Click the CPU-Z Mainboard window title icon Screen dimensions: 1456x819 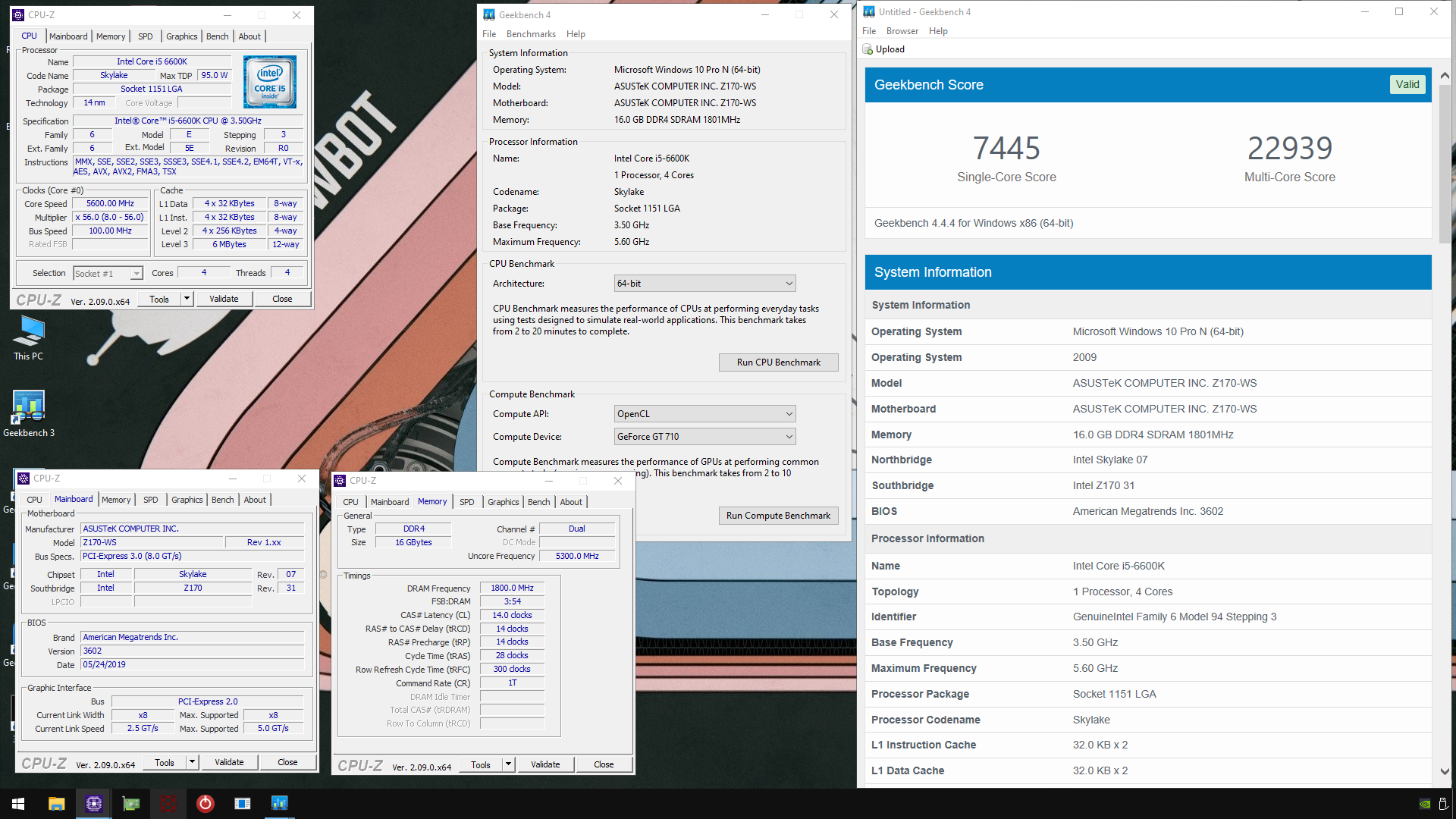pos(24,479)
